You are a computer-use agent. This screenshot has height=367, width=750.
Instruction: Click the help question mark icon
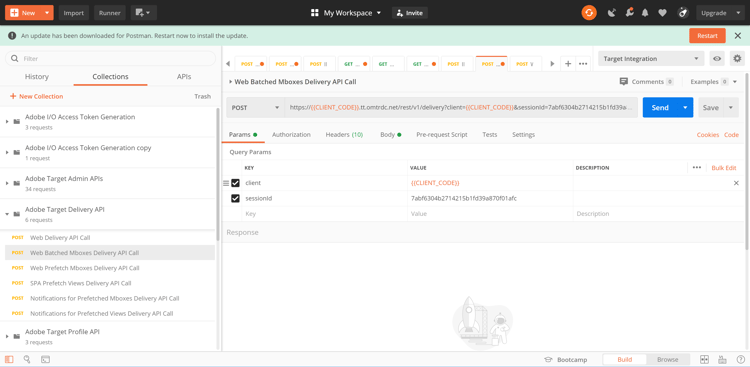click(740, 359)
